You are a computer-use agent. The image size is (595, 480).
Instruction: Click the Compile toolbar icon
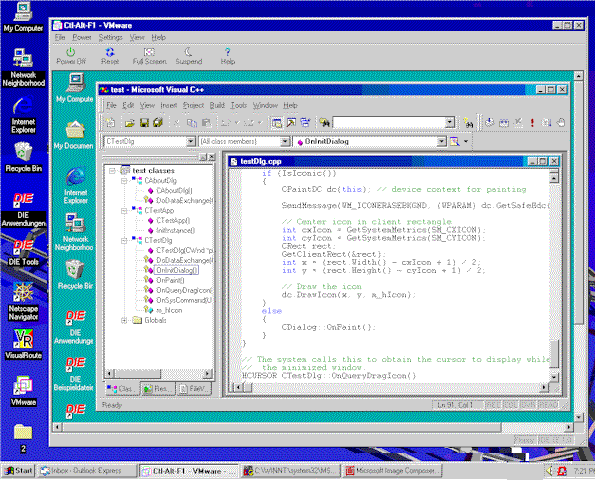490,123
